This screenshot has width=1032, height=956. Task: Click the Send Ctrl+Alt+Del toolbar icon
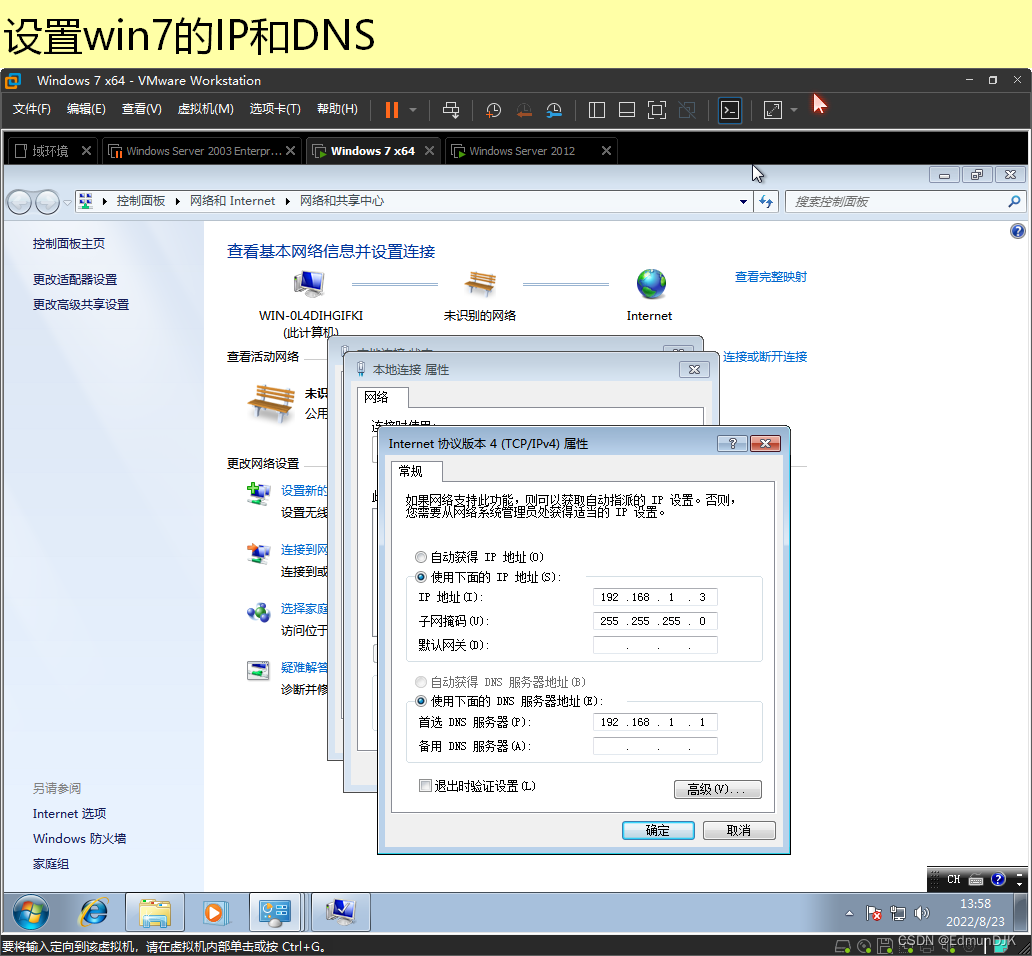[x=451, y=110]
